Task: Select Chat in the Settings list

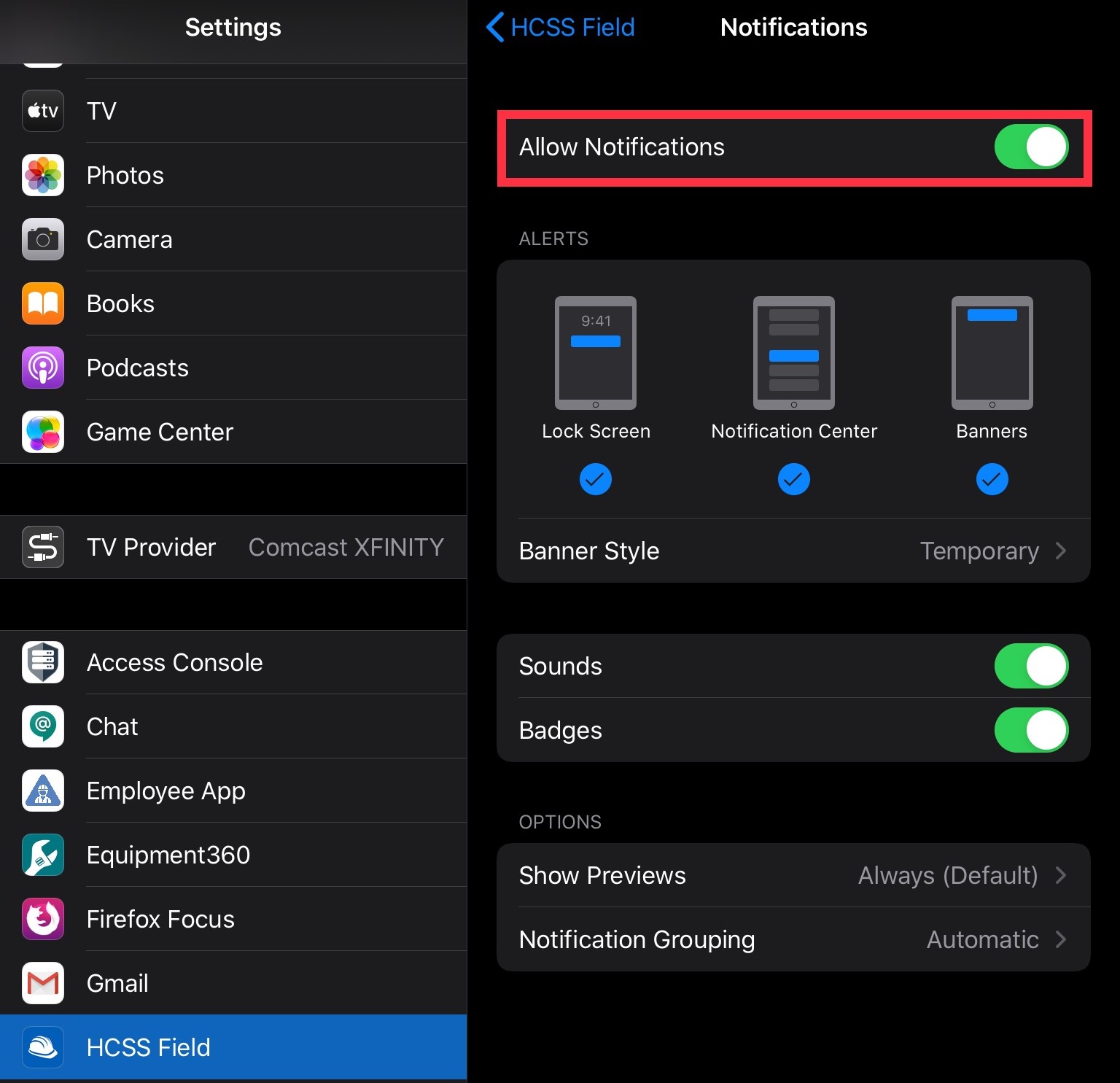Action: pyautogui.click(x=112, y=726)
